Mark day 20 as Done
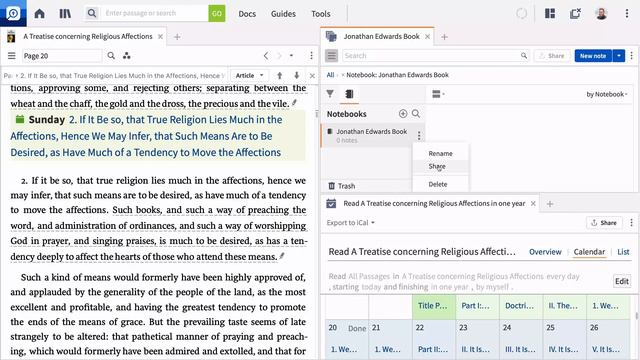Screen dimensions: 640x360 [357, 328]
